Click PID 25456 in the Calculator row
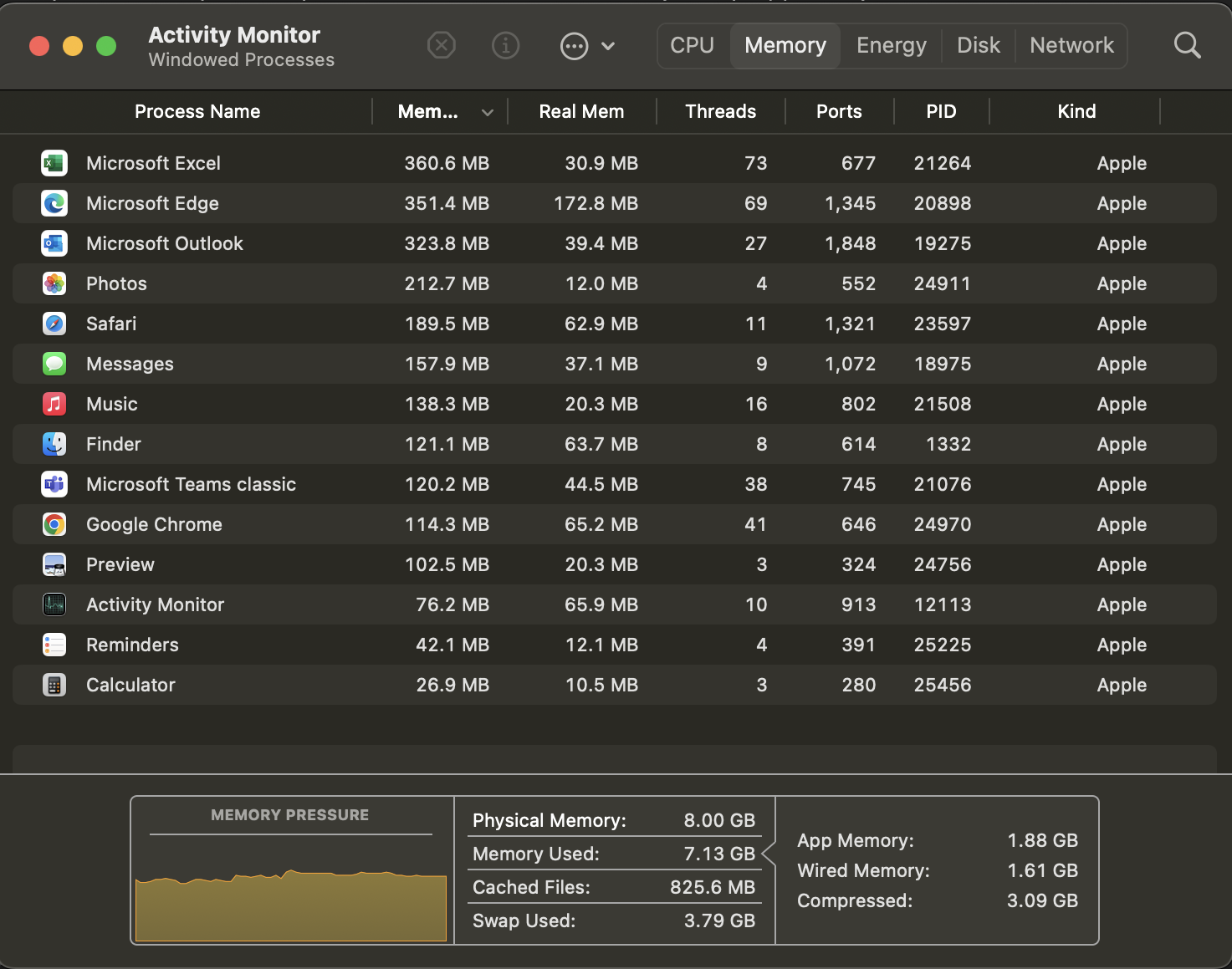 pos(943,685)
